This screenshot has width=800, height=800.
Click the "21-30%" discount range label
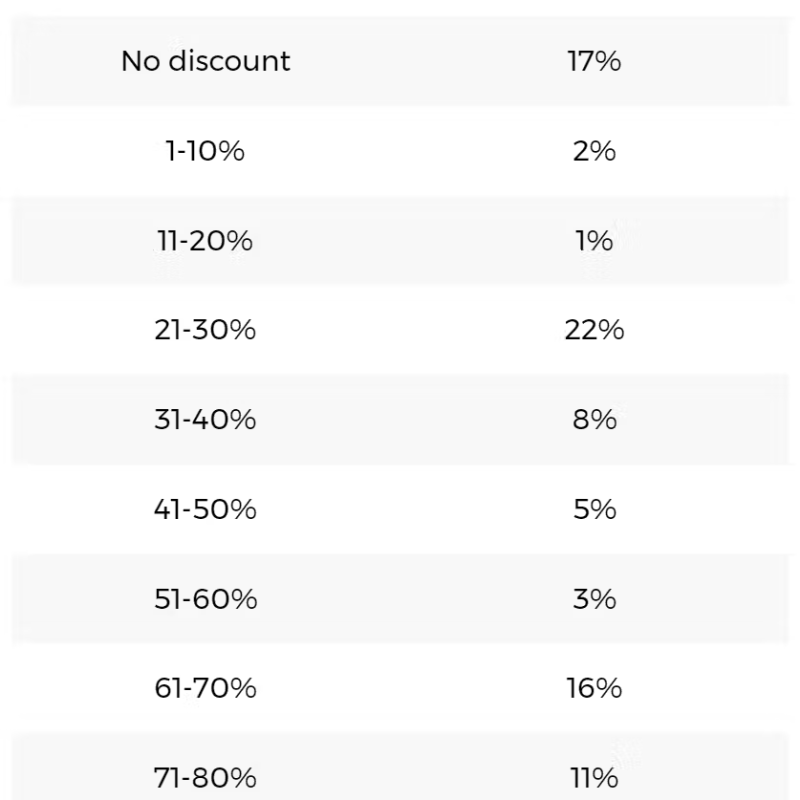tap(206, 330)
